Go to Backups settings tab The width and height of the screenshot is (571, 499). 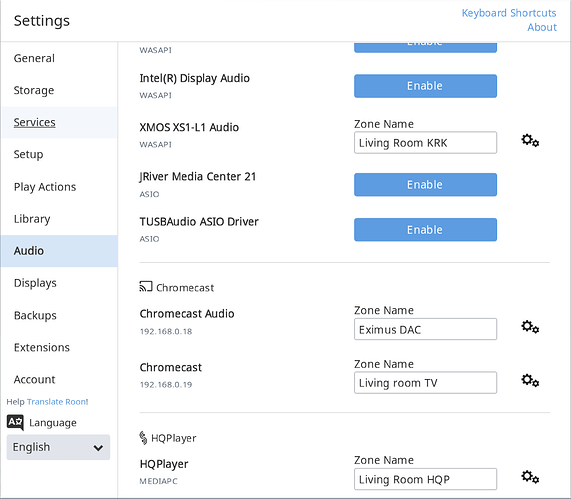(x=59, y=315)
